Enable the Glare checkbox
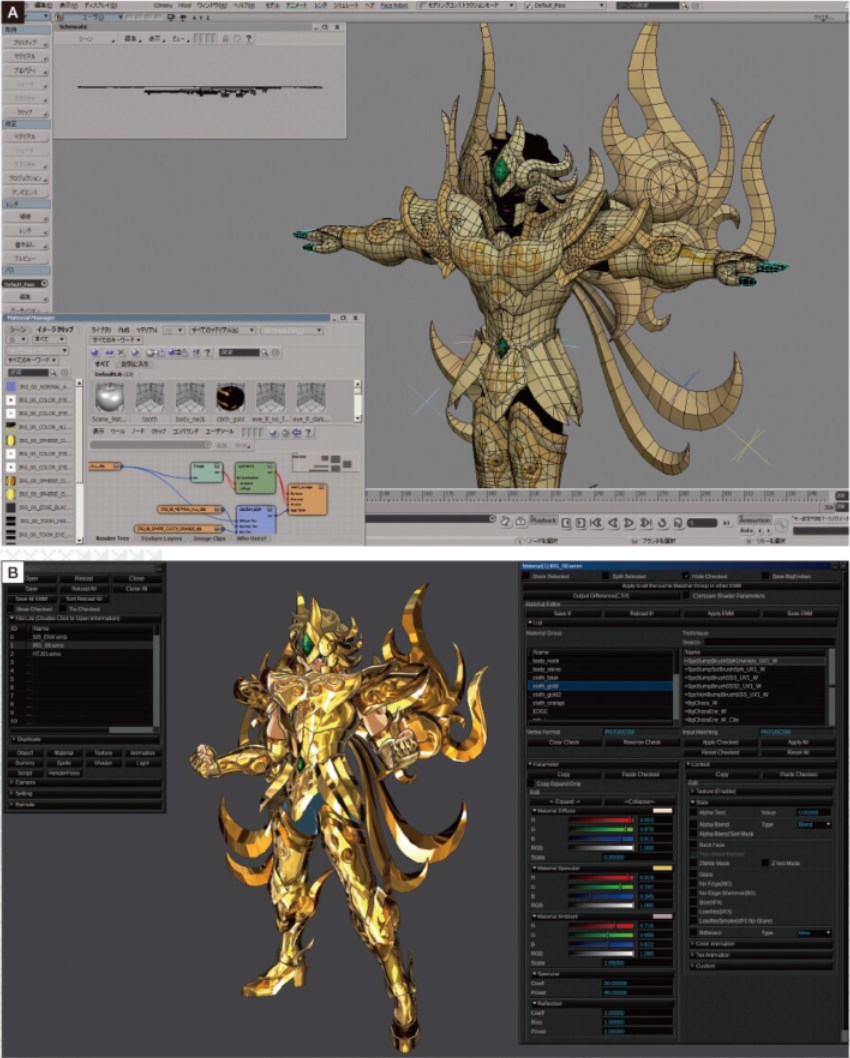 click(x=693, y=874)
